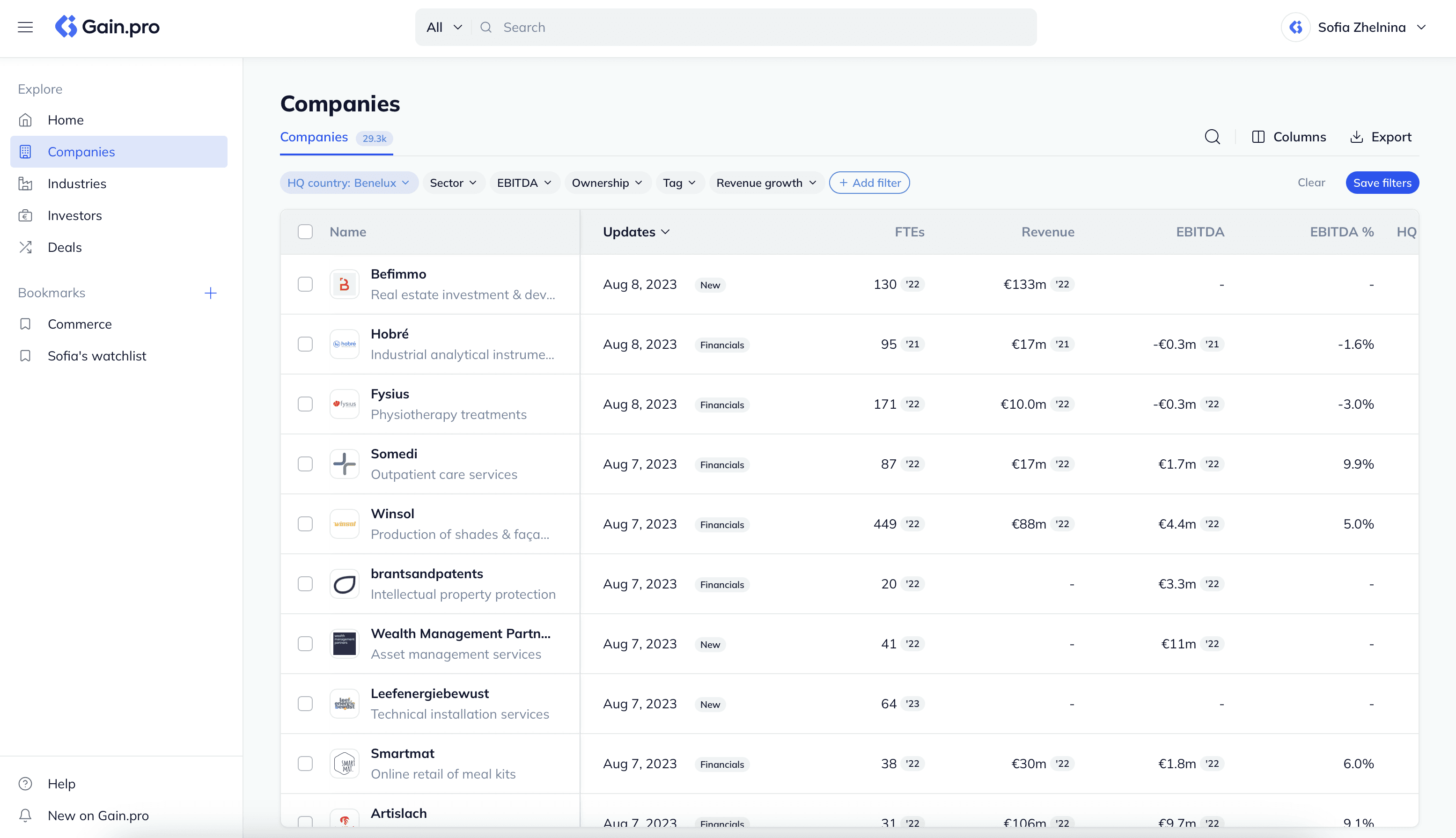The width and height of the screenshot is (1456, 838).
Task: Click the Add filter button
Action: click(869, 183)
